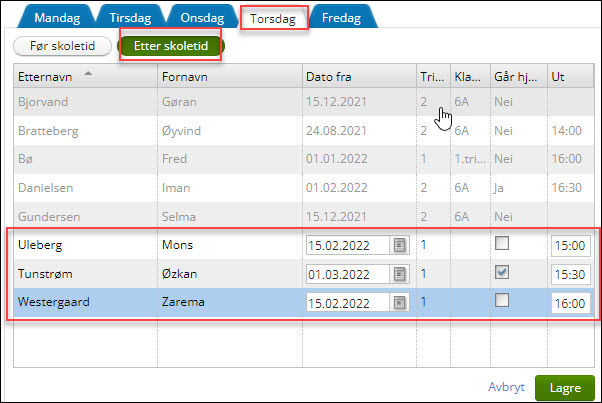Viewport: 602px width, 403px height.
Task: Edit the Dato fra field for Uleberg
Action: coord(347,246)
